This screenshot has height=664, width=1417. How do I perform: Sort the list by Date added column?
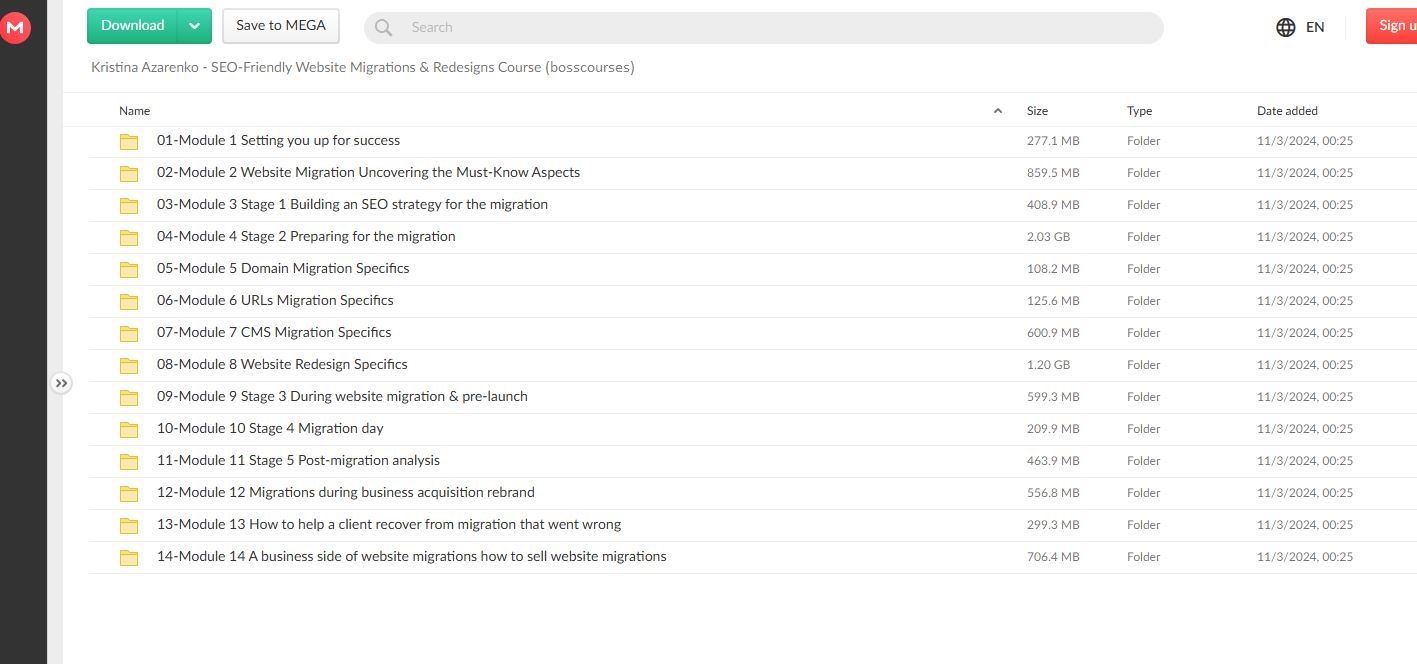[x=1287, y=111]
